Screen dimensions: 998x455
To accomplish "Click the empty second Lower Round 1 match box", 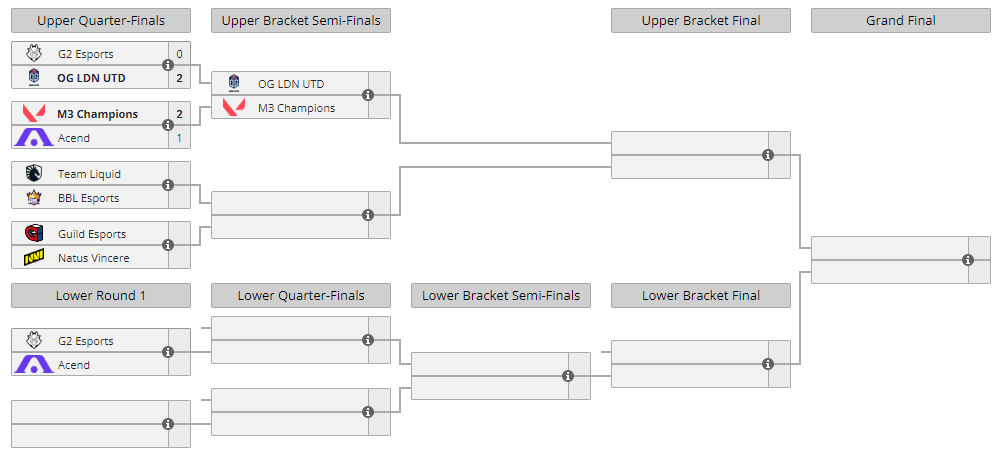I will [x=101, y=424].
